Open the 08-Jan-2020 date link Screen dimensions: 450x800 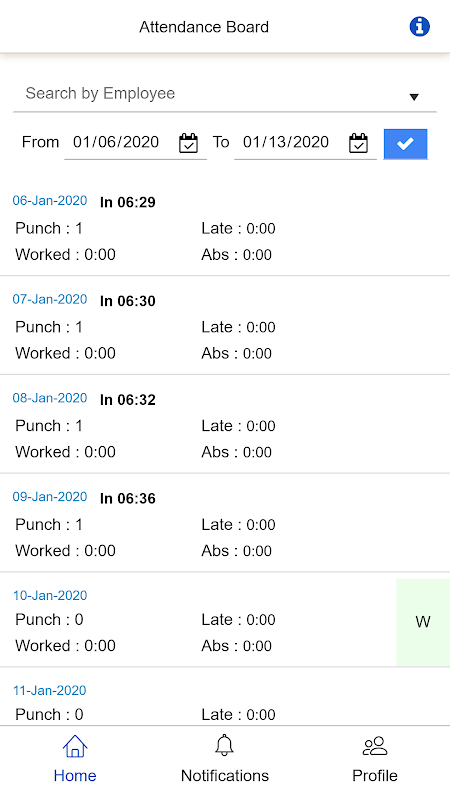50,398
